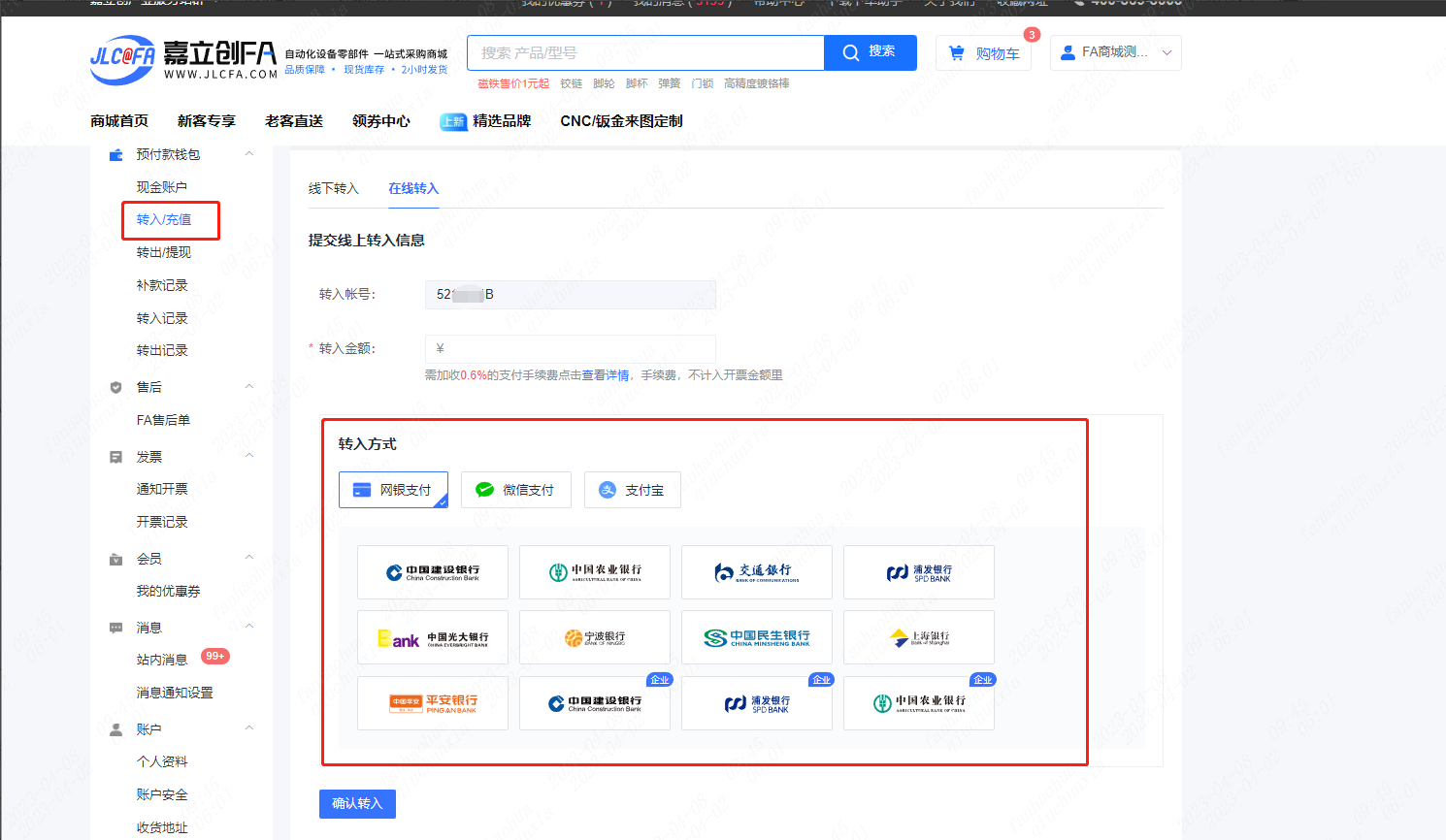Switch to the 线下转入 tab
This screenshot has height=840, width=1446.
tap(333, 188)
